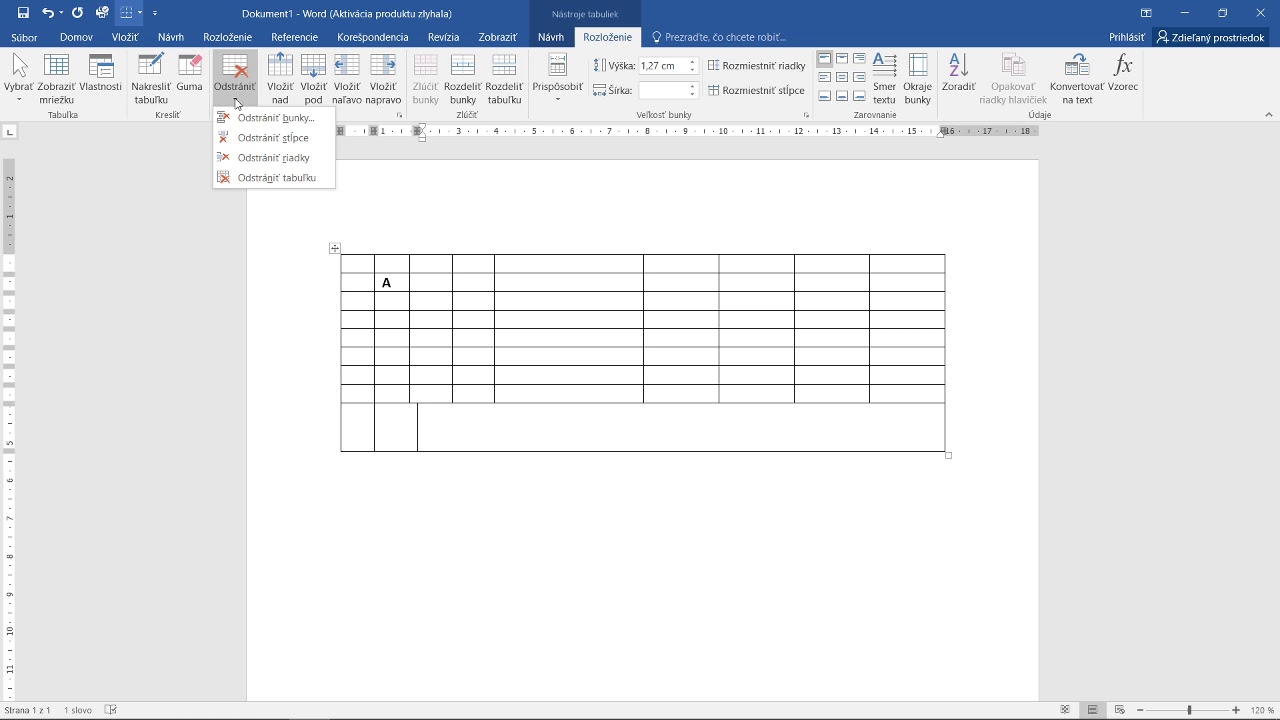
Task: Align cell text center right
Action: pyautogui.click(x=859, y=77)
